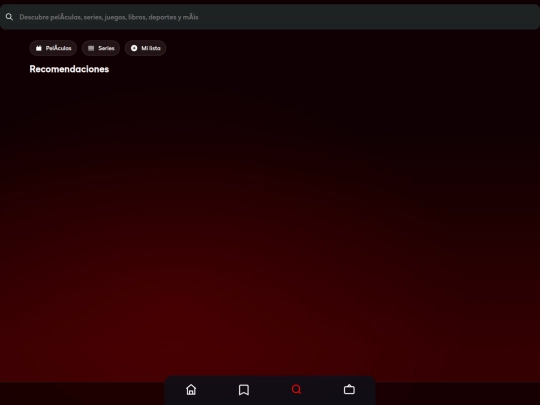Open the TV icon in bottom navigation
Screen dimensions: 540x405
click(349, 389)
